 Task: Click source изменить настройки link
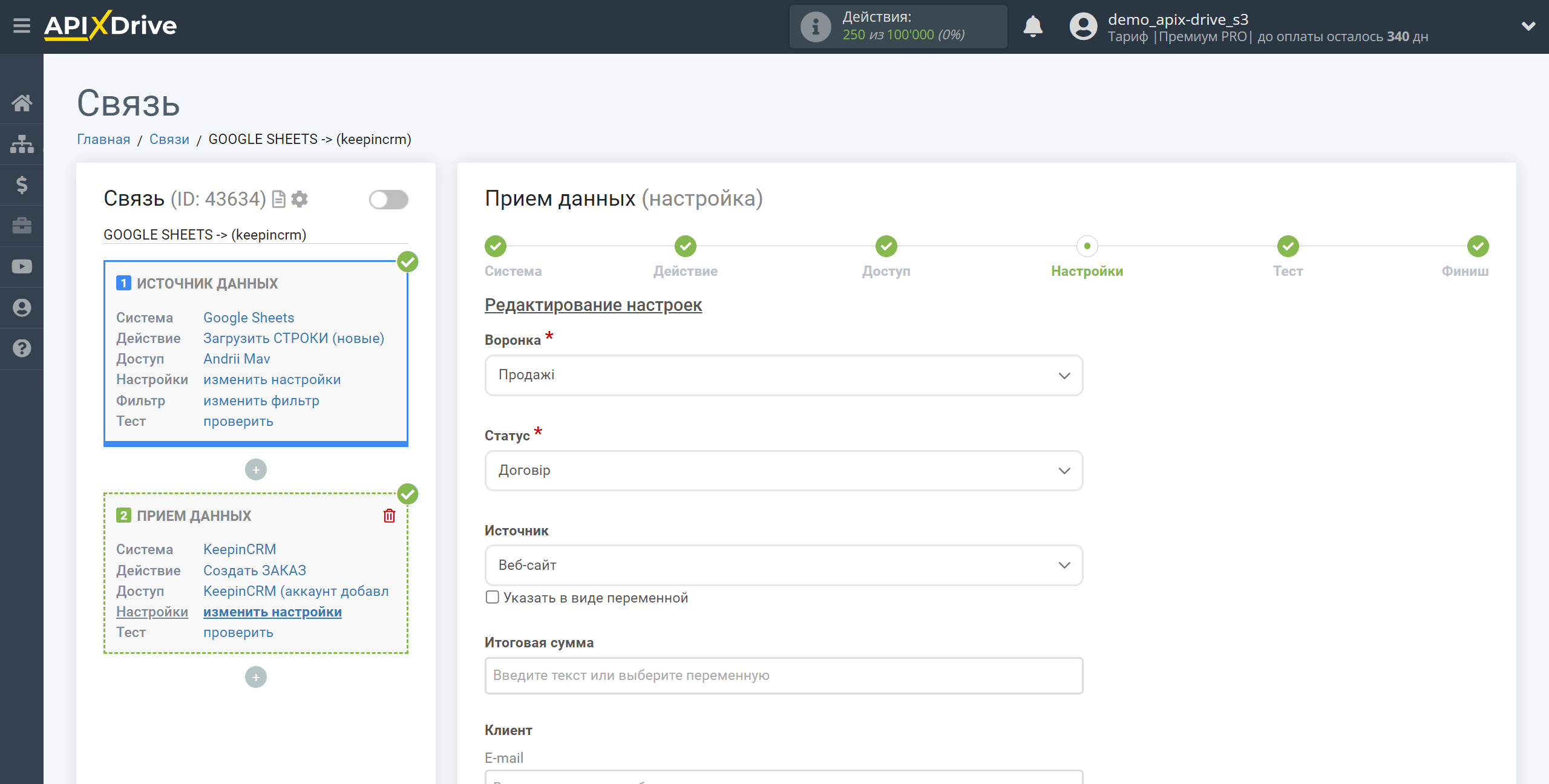point(272,379)
